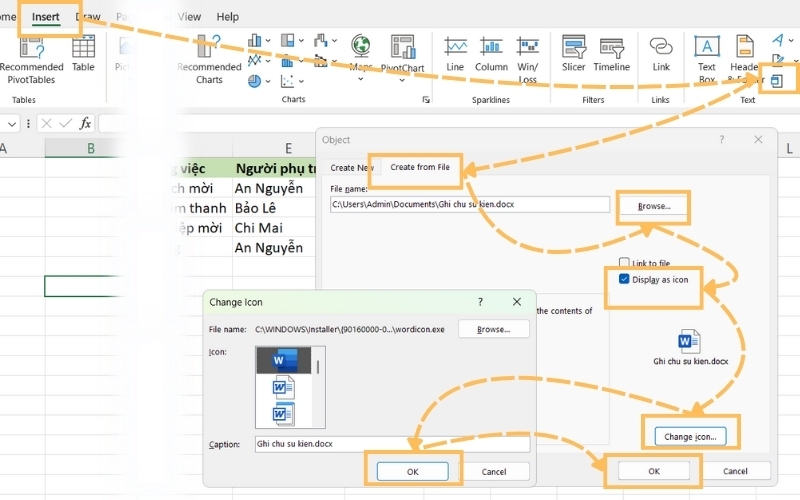Insert a Win/Loss sparkline
800x500 pixels.
coord(527,60)
